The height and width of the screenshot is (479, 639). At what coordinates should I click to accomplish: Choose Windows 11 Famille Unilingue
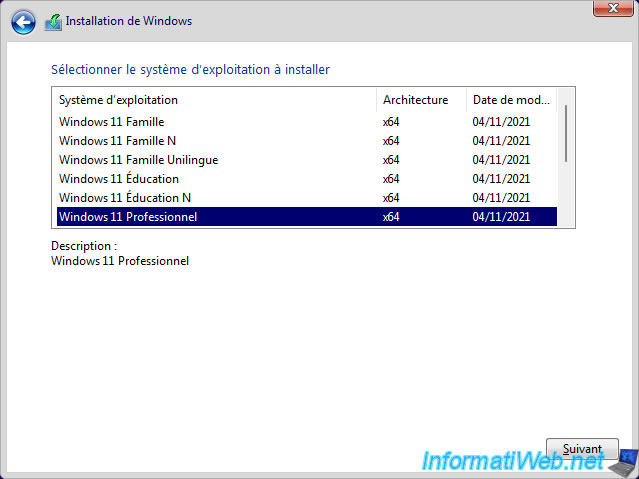tap(306, 160)
